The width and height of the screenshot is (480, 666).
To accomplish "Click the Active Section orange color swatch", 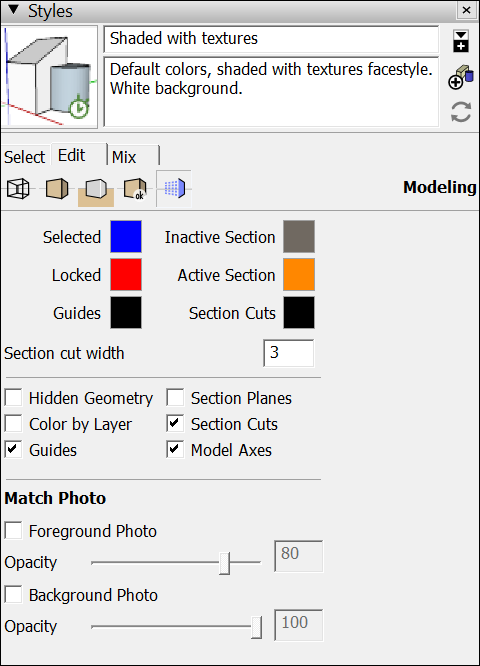I will coord(299,274).
